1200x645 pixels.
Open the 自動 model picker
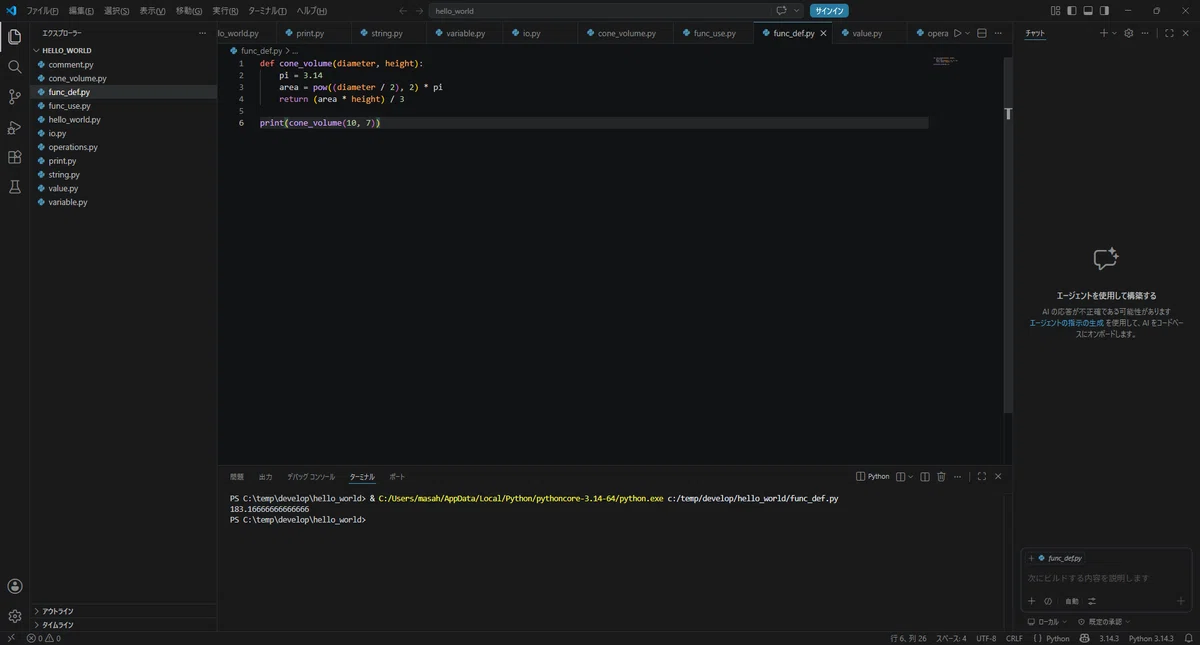tap(1071, 601)
